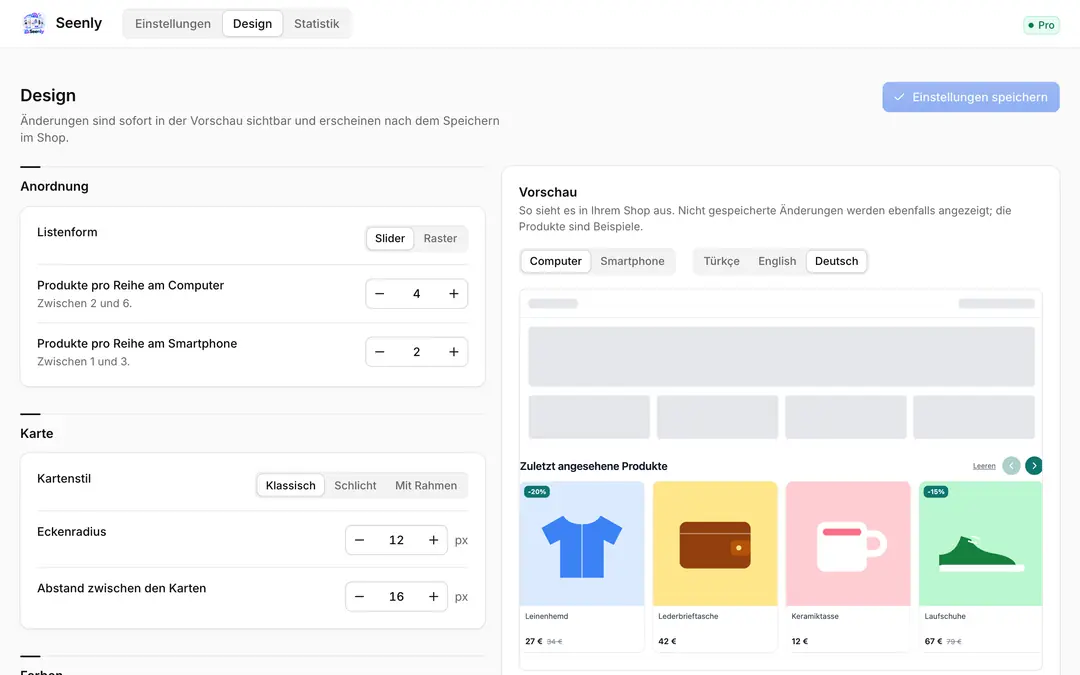Switch to the Statistik tab
The image size is (1080, 675).
pos(317,23)
